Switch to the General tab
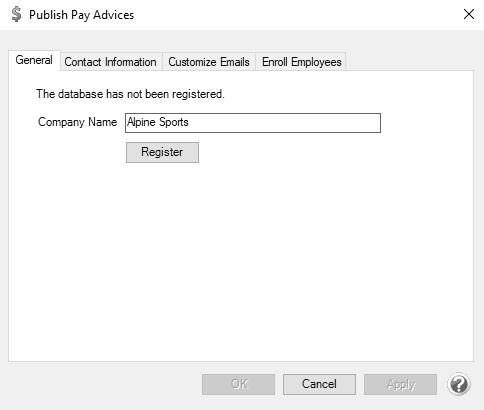This screenshot has height=410, width=484. pos(34,60)
